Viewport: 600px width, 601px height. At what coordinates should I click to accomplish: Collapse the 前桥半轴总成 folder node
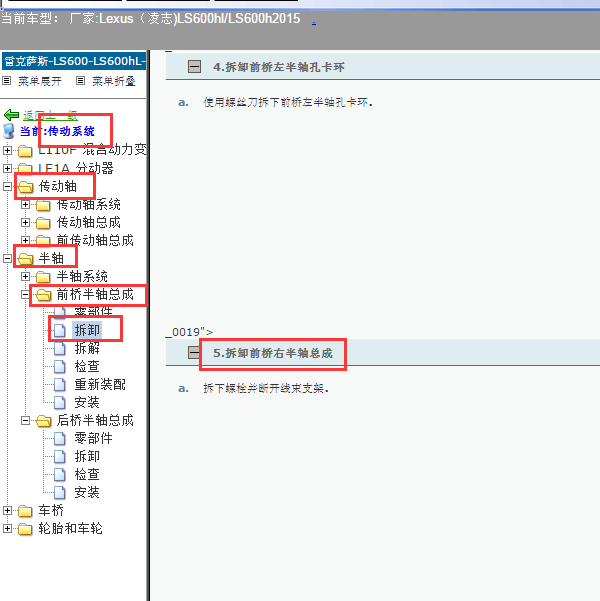coord(25,294)
